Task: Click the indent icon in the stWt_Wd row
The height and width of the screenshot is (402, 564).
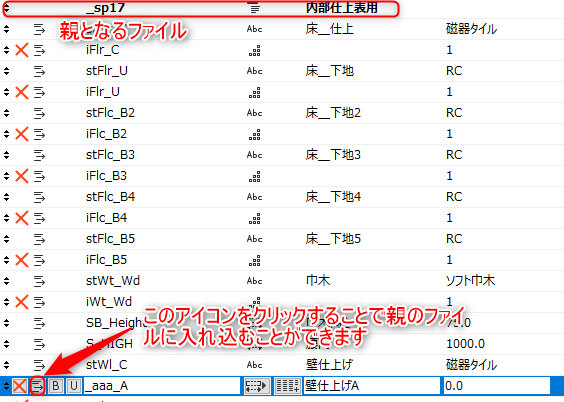Action: [x=39, y=281]
